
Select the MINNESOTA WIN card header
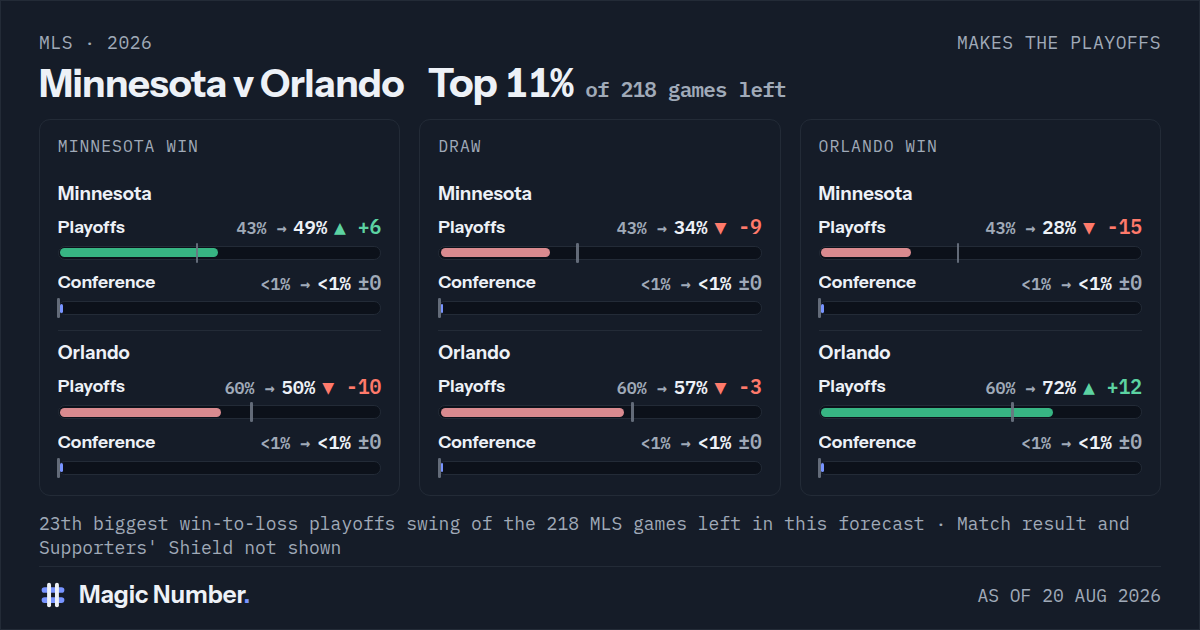pos(128,147)
